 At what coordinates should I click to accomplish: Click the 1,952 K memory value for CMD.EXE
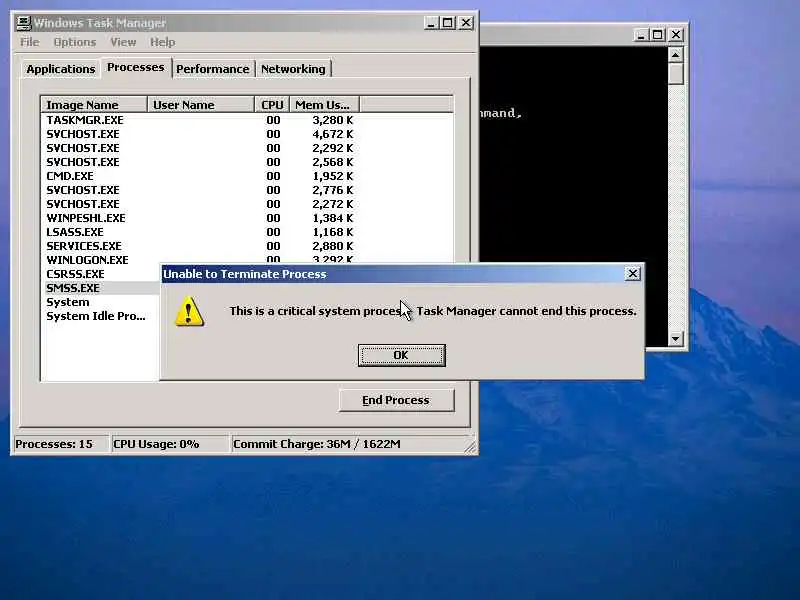(x=333, y=176)
